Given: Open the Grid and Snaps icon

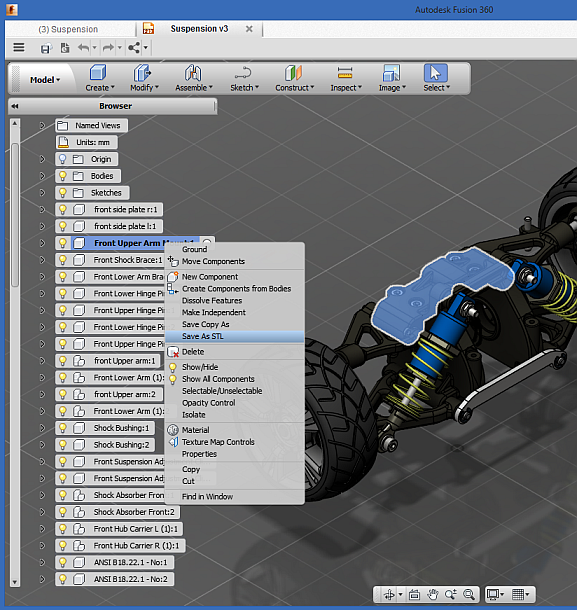Looking at the screenshot, I should point(518,594).
